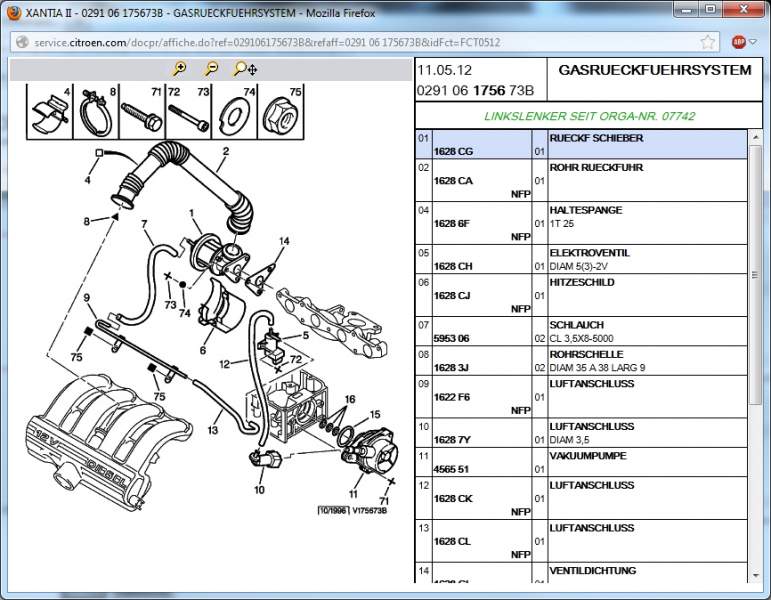Click callout number 14 on diagram

tap(284, 241)
